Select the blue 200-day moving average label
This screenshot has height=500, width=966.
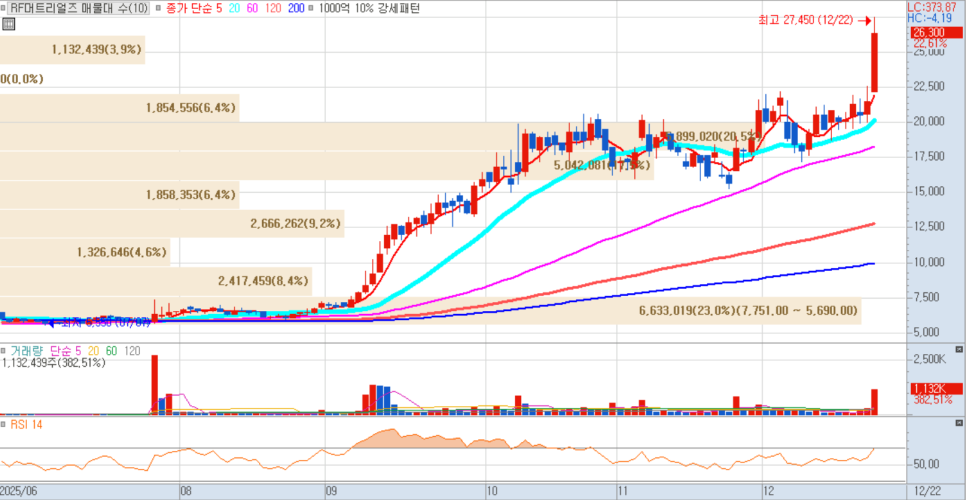(x=294, y=8)
